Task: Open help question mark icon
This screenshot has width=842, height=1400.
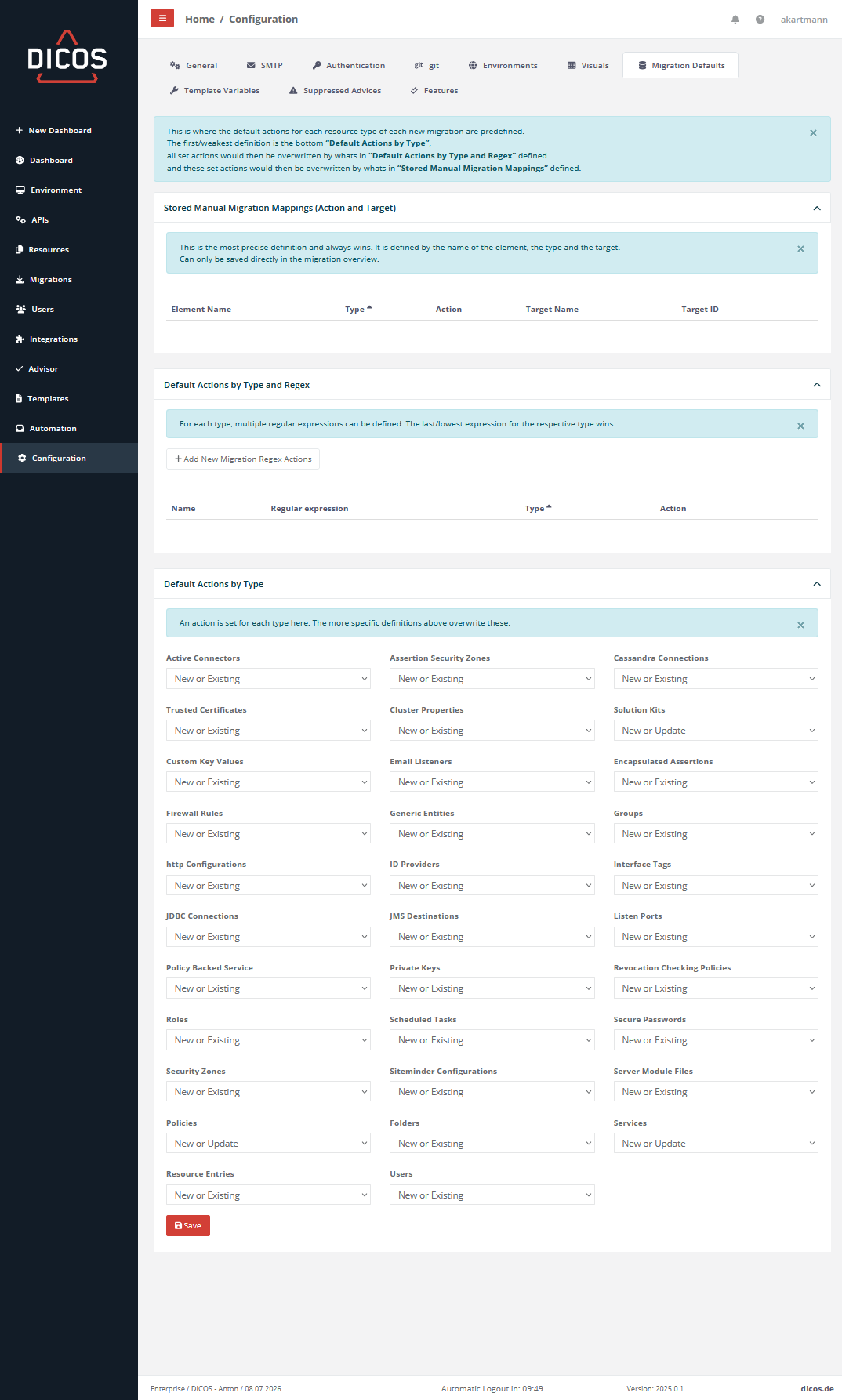Action: tap(760, 20)
